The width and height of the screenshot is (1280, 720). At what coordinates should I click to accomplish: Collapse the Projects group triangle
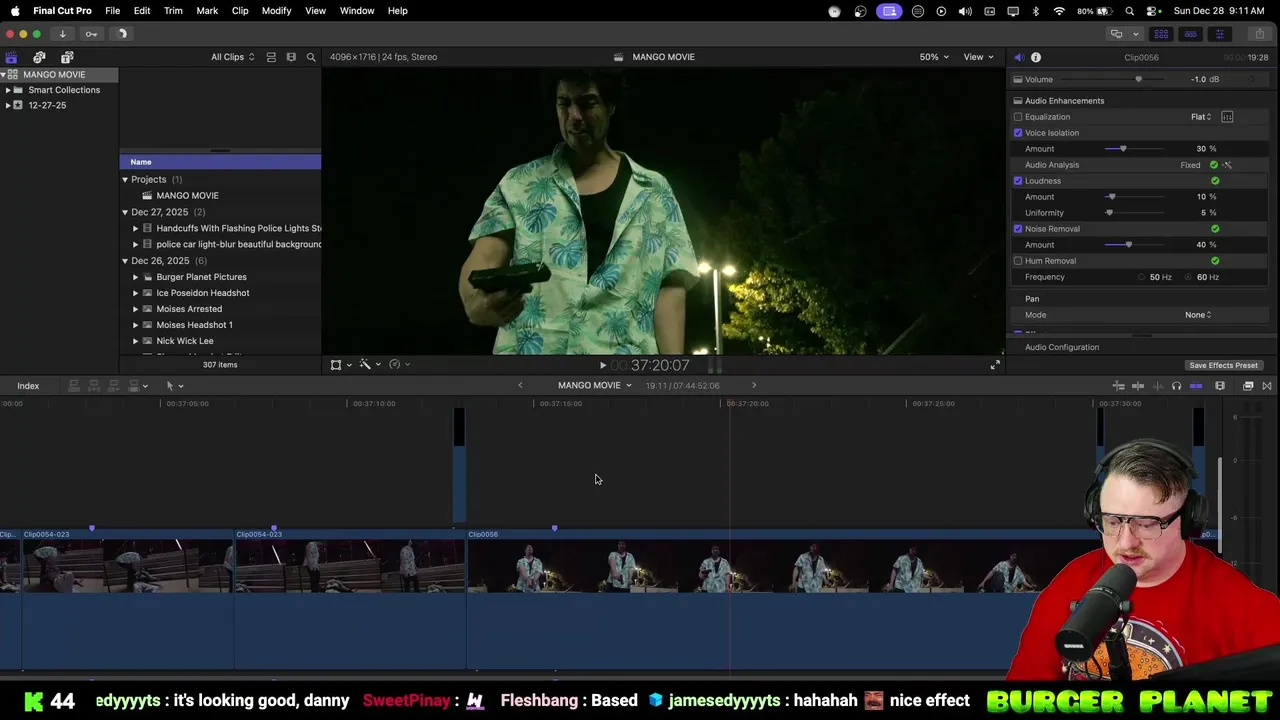(125, 180)
